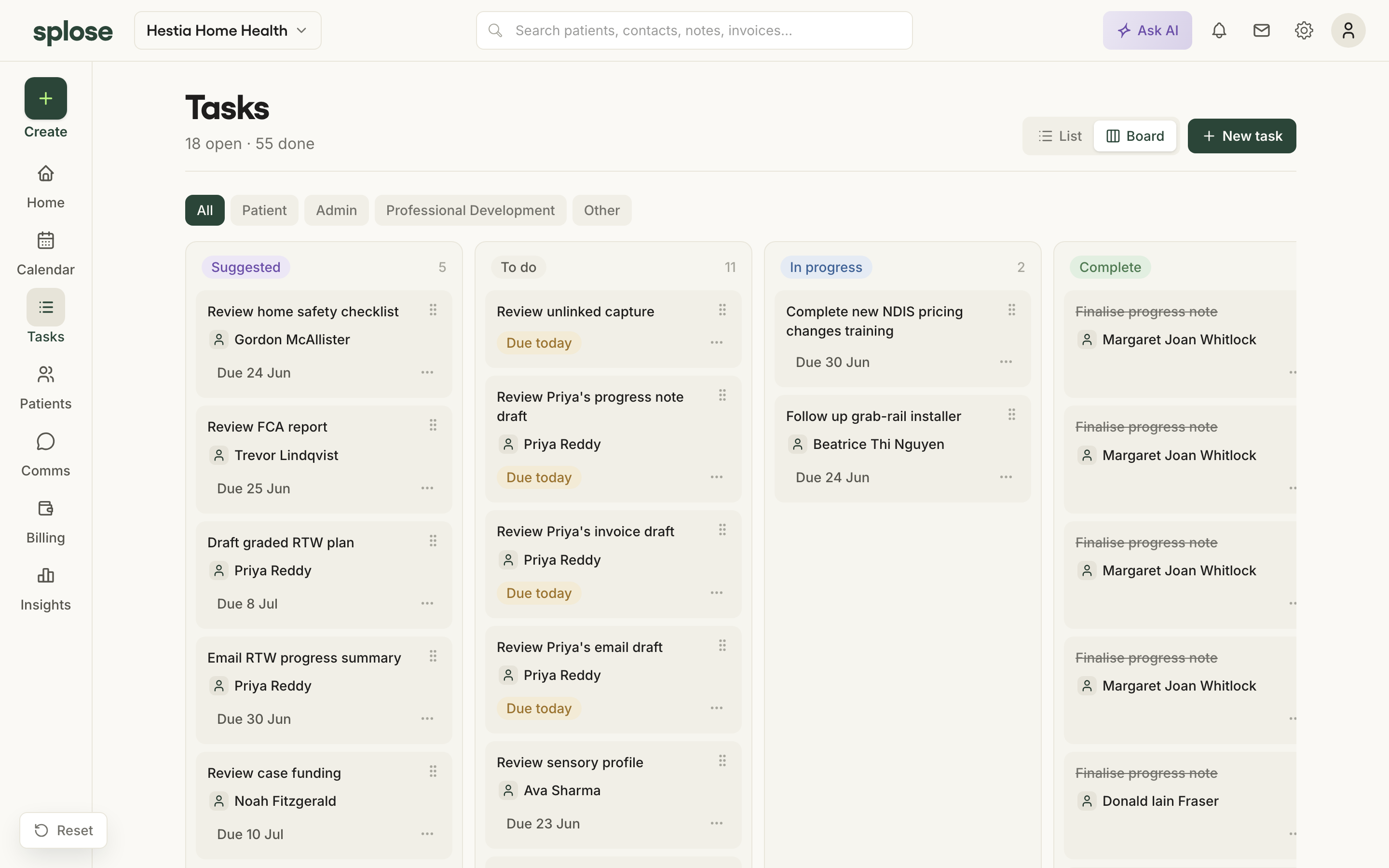Viewport: 1389px width, 868px height.
Task: Open more options on Draft graded RTW plan
Action: tap(428, 603)
